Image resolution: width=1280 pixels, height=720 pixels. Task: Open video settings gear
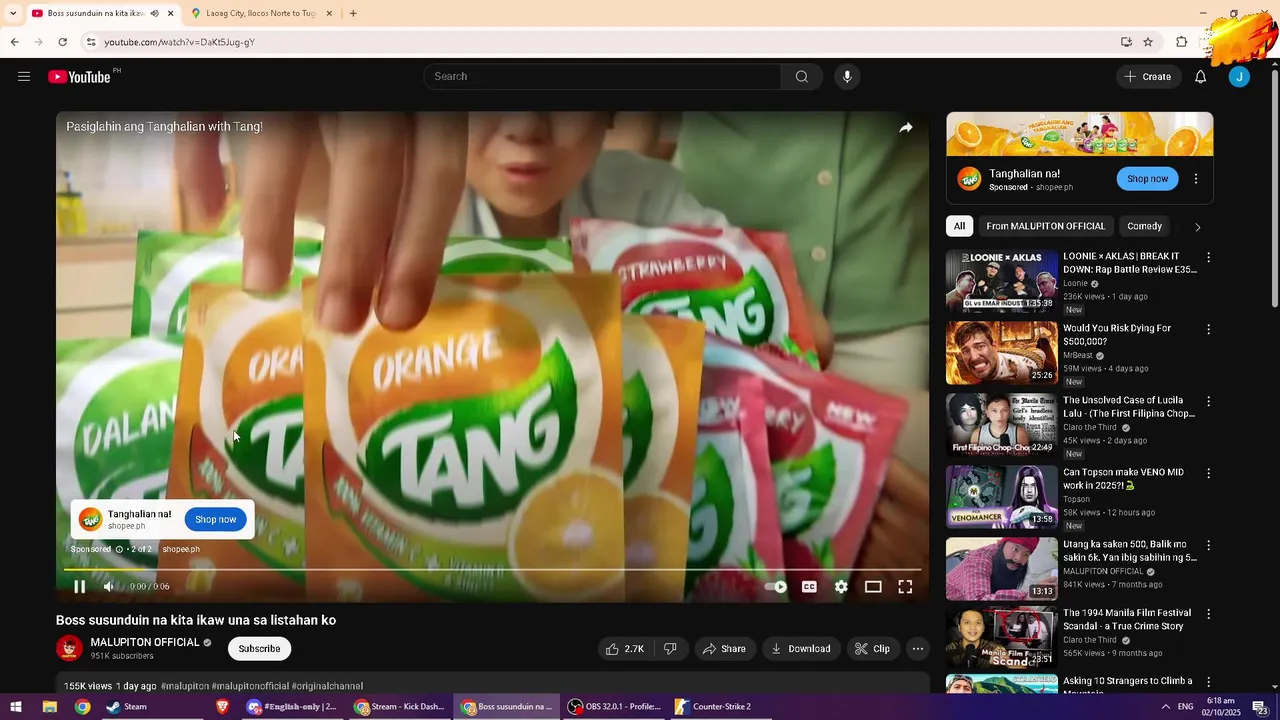pos(841,587)
